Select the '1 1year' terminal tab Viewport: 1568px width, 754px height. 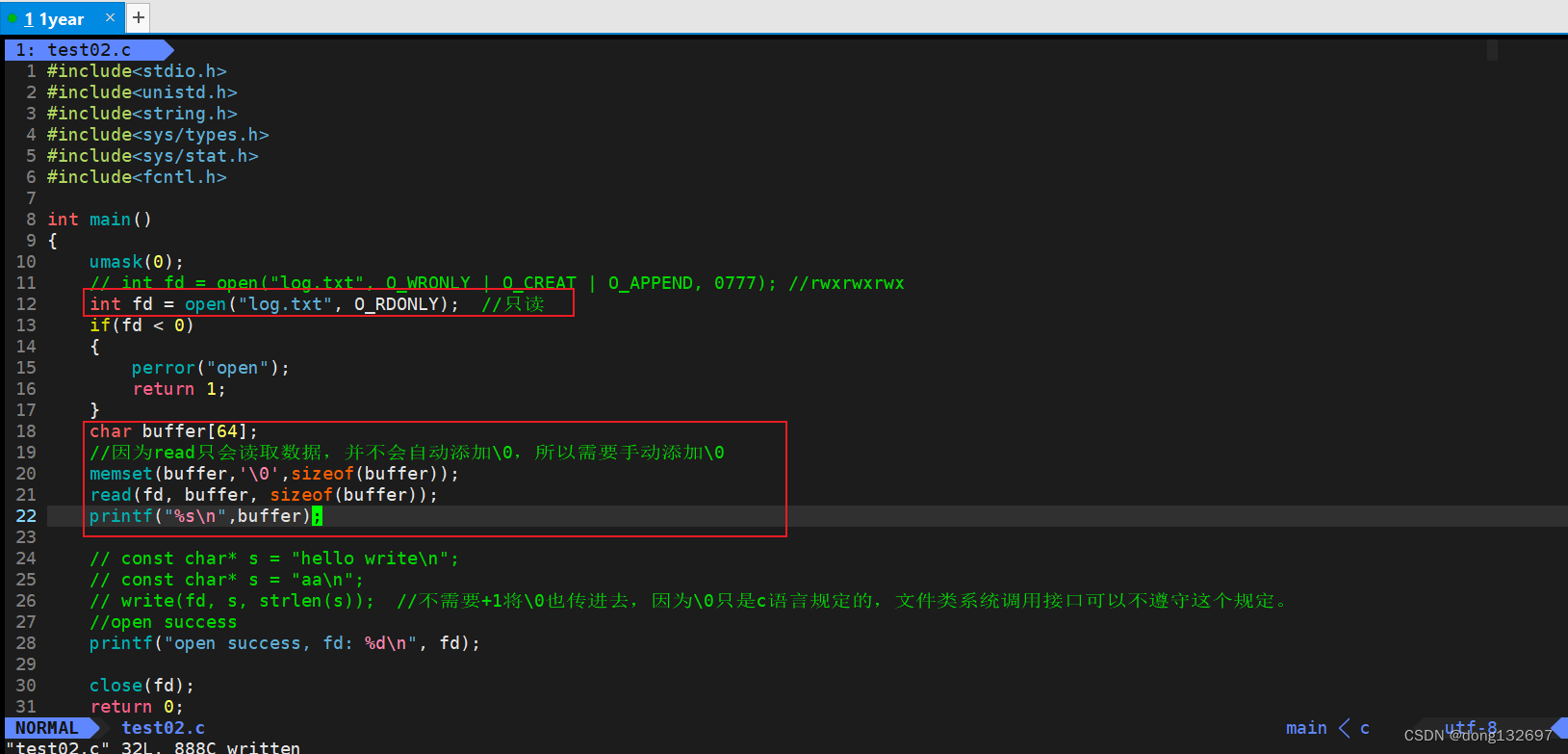[x=63, y=17]
